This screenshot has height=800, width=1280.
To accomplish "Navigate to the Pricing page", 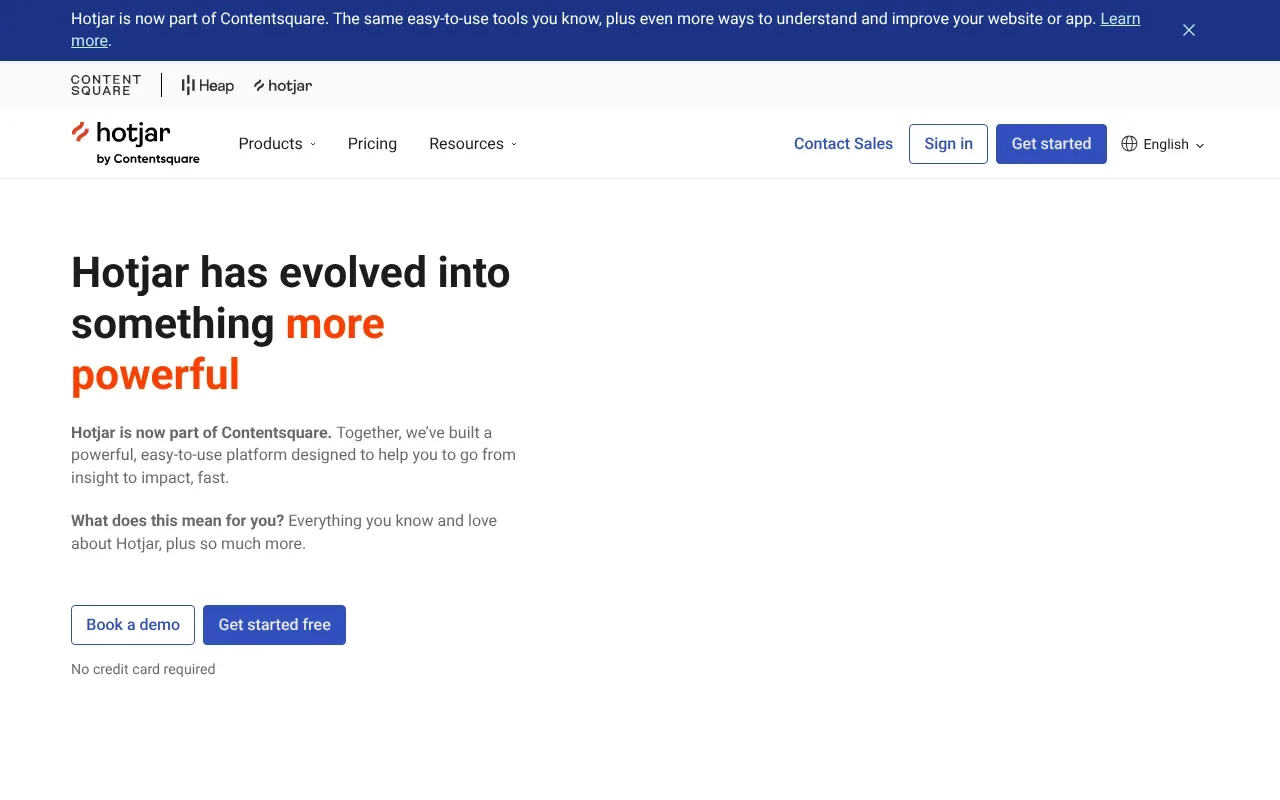I will [x=372, y=144].
